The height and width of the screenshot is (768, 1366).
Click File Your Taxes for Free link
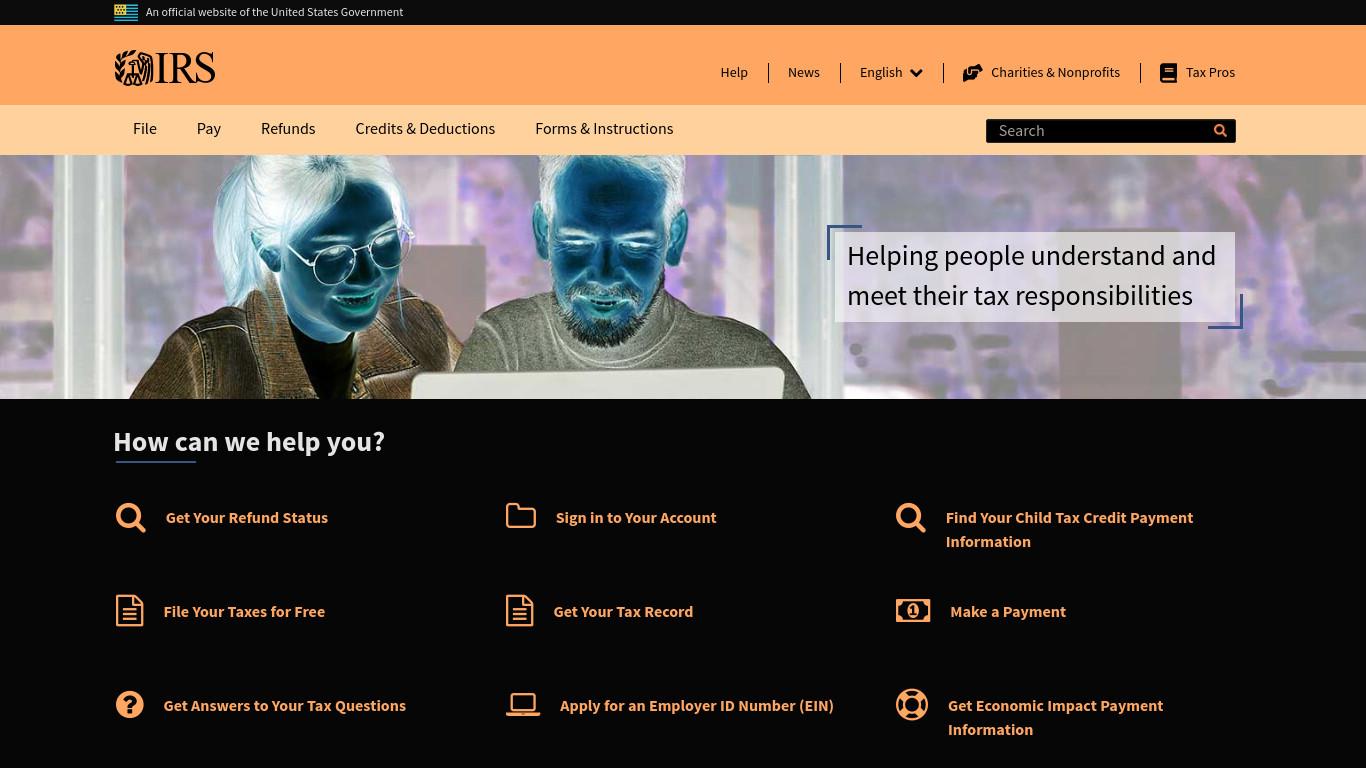[x=244, y=612]
